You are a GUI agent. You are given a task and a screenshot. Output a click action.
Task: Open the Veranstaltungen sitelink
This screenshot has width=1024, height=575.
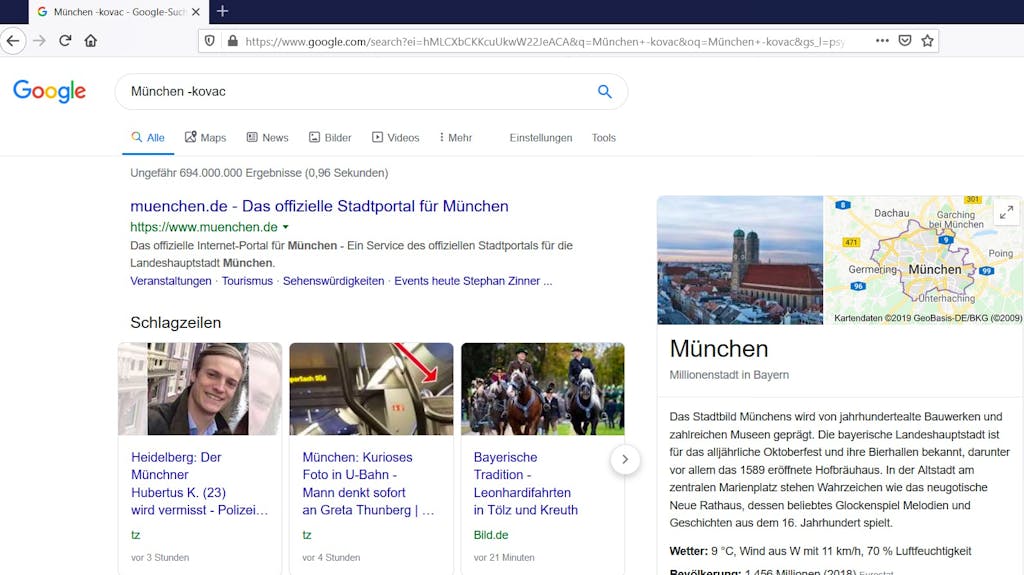click(170, 281)
